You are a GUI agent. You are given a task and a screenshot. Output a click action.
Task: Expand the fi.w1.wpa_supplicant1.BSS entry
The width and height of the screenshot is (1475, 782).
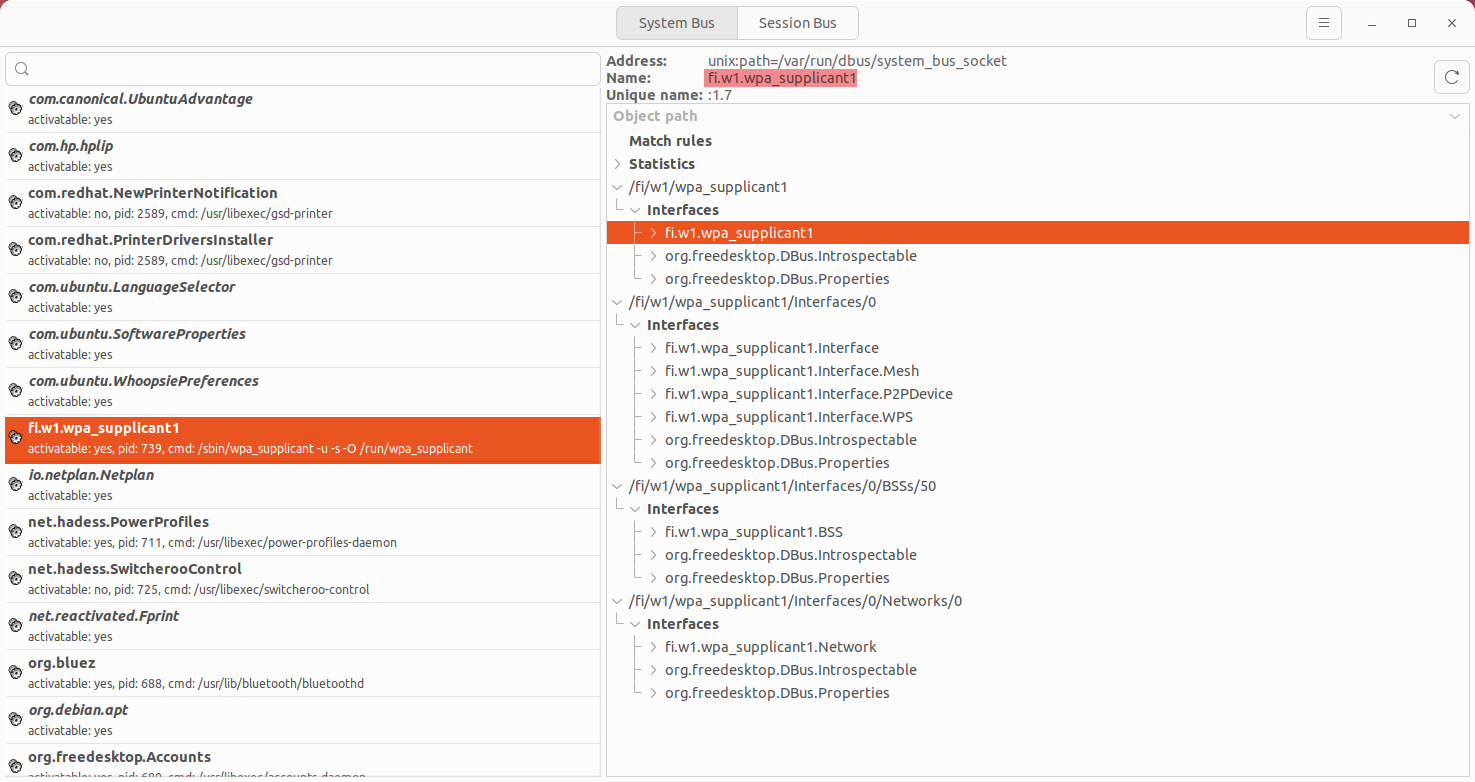[653, 532]
